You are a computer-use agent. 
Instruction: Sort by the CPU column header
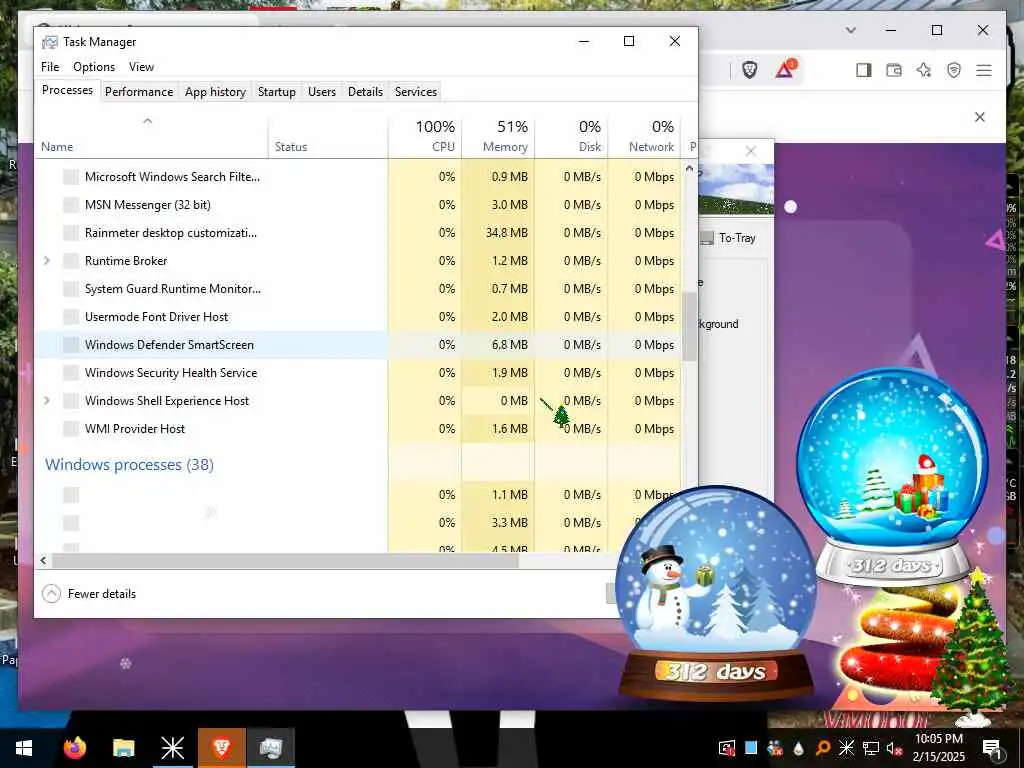coord(425,136)
